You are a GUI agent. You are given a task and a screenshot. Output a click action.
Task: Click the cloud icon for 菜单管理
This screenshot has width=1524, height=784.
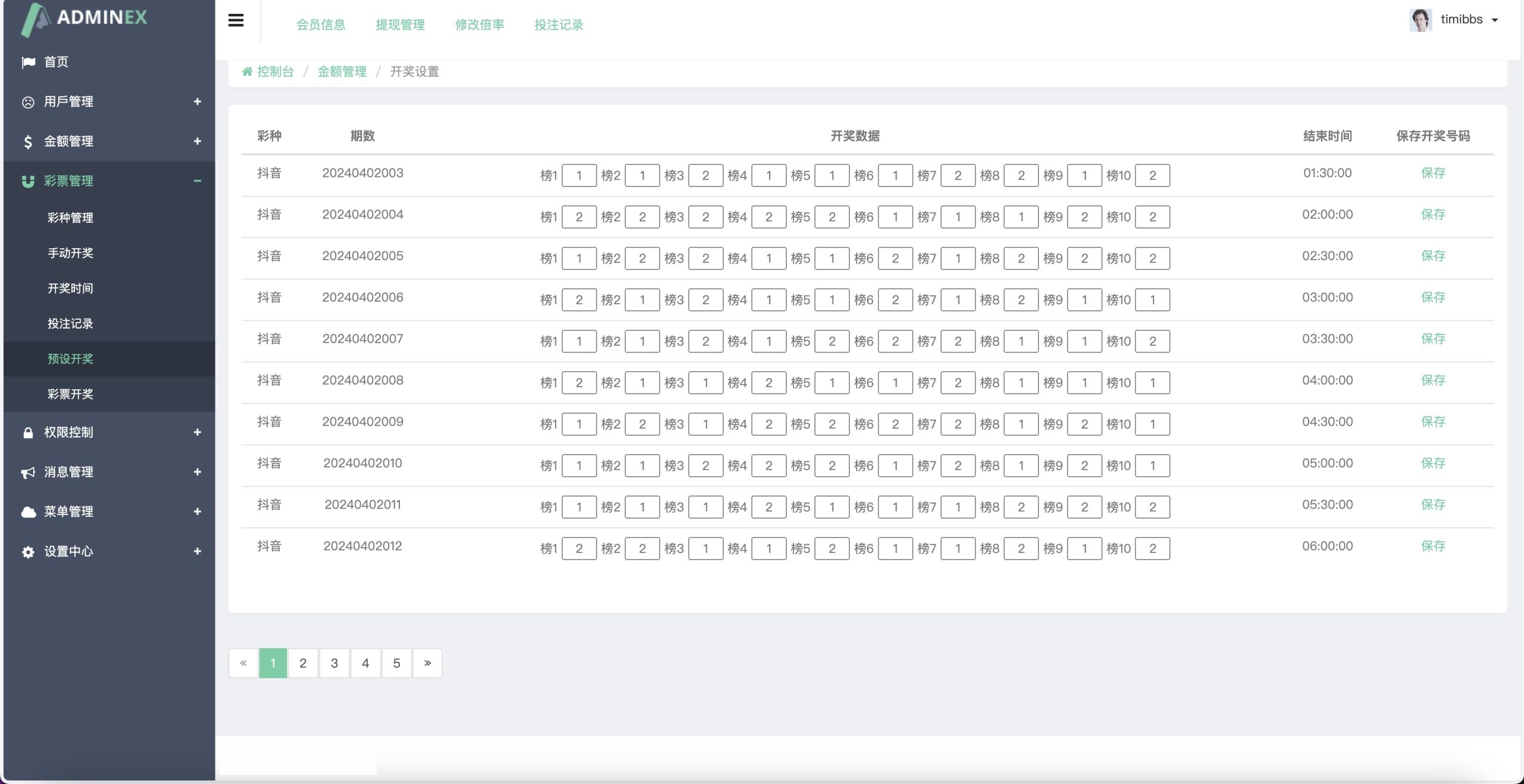click(28, 512)
